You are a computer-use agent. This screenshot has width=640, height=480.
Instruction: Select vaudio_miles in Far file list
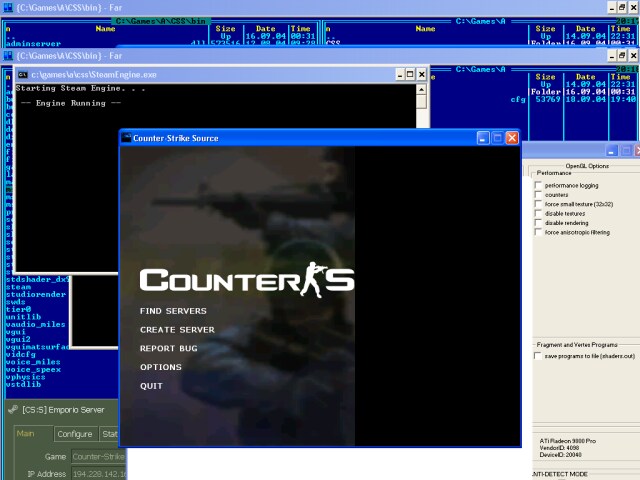coord(36,324)
